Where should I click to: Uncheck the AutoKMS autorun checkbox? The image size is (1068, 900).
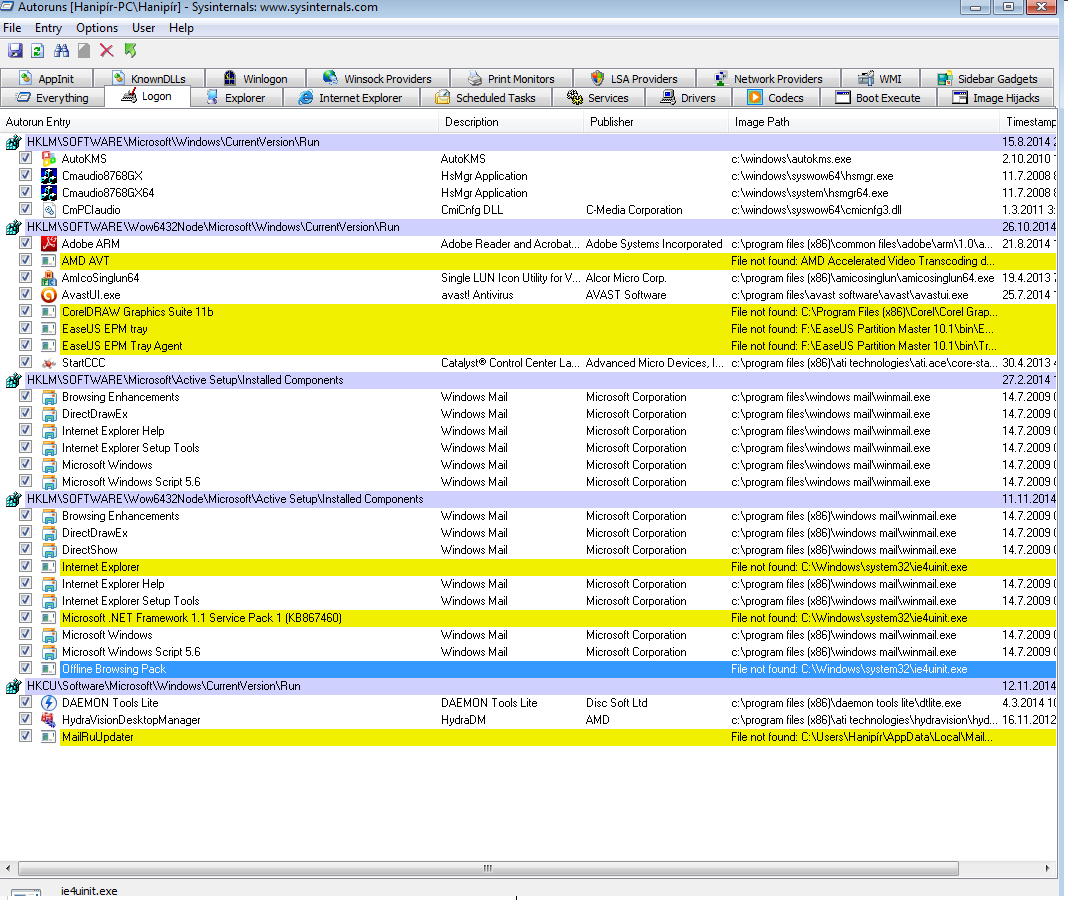(25, 159)
